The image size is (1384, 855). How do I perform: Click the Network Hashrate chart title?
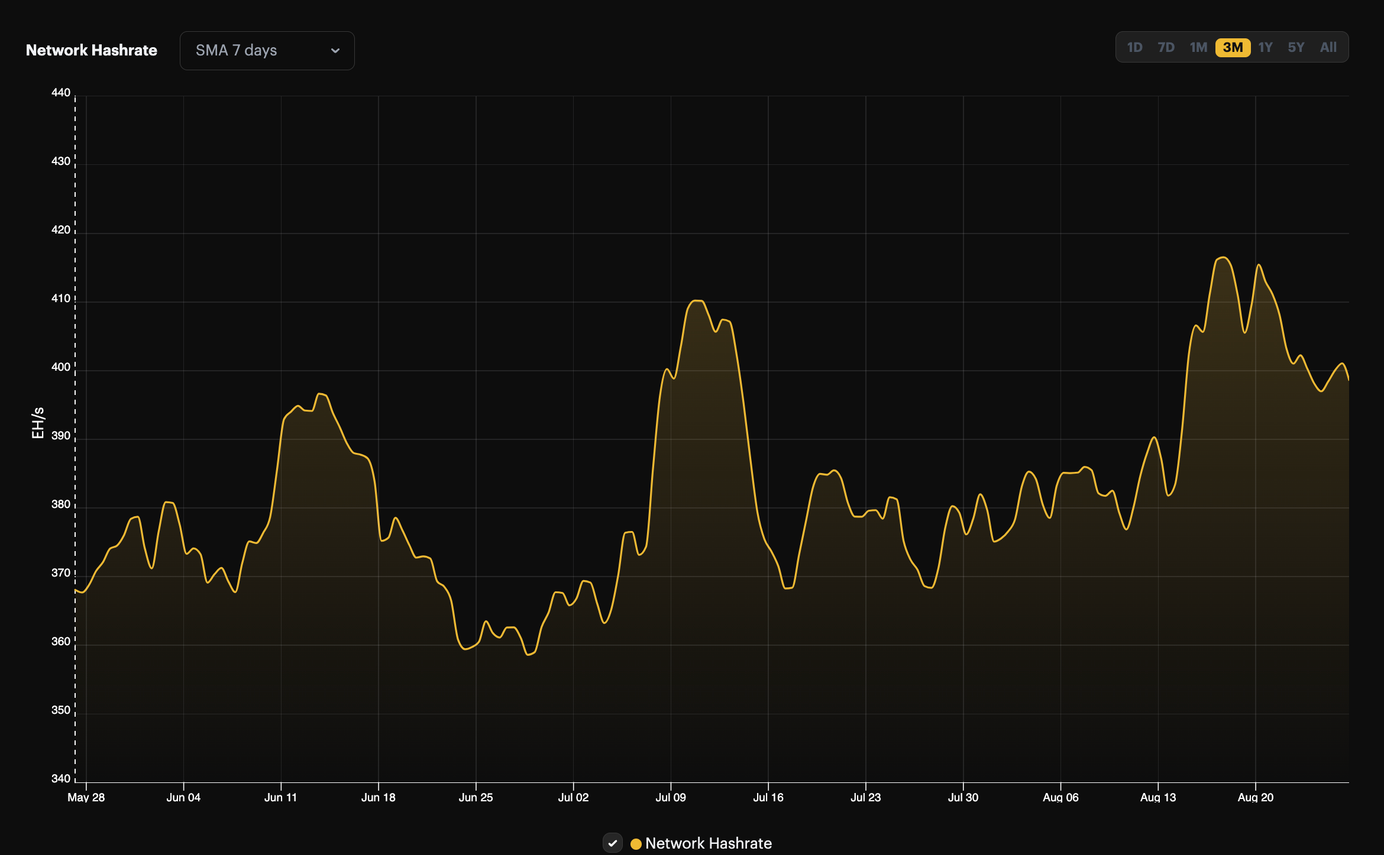(x=91, y=50)
